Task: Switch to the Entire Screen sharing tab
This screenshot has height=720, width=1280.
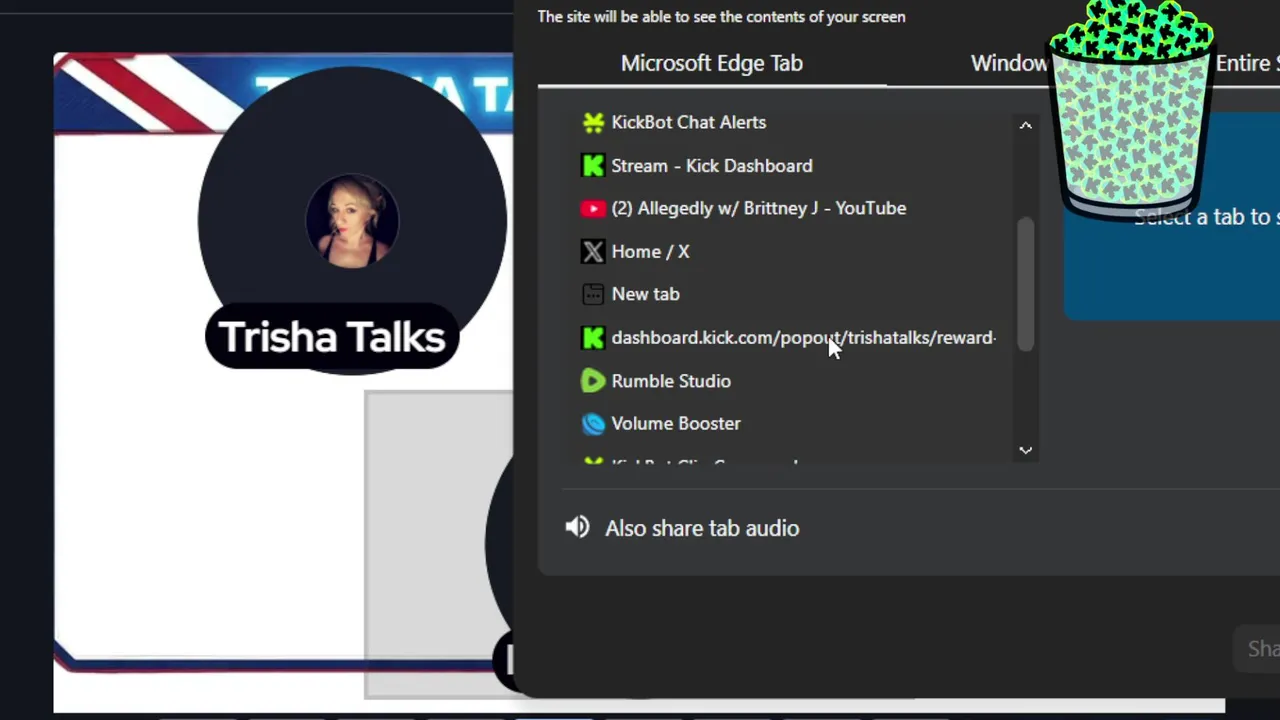Action: point(1247,63)
